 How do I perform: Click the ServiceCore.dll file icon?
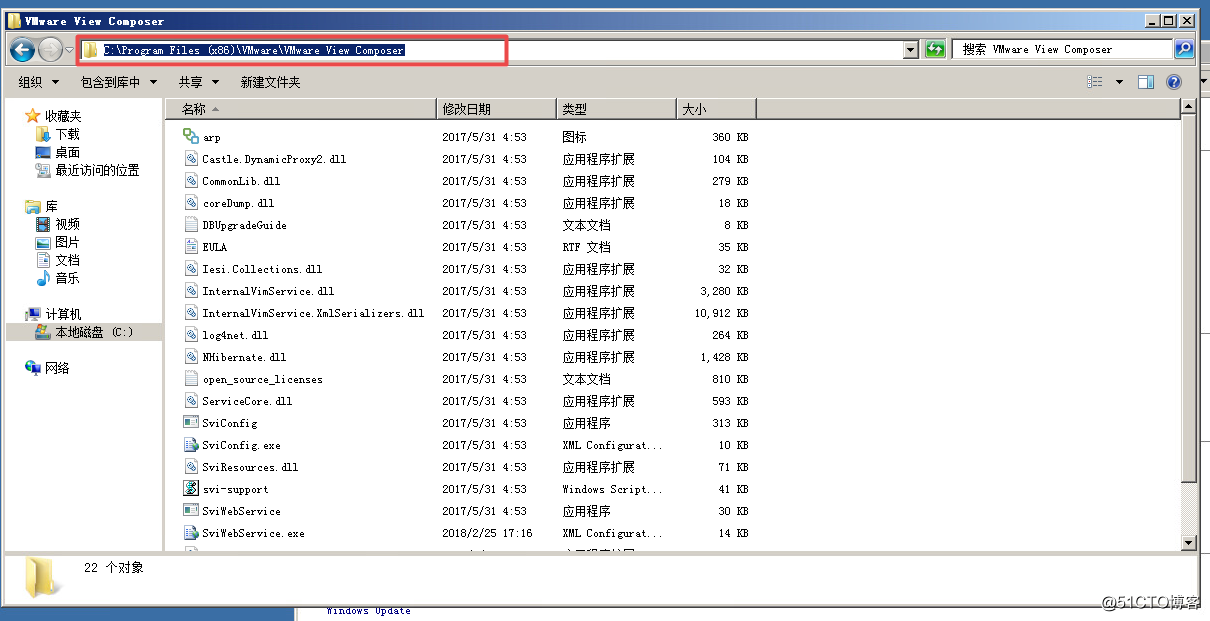click(191, 401)
